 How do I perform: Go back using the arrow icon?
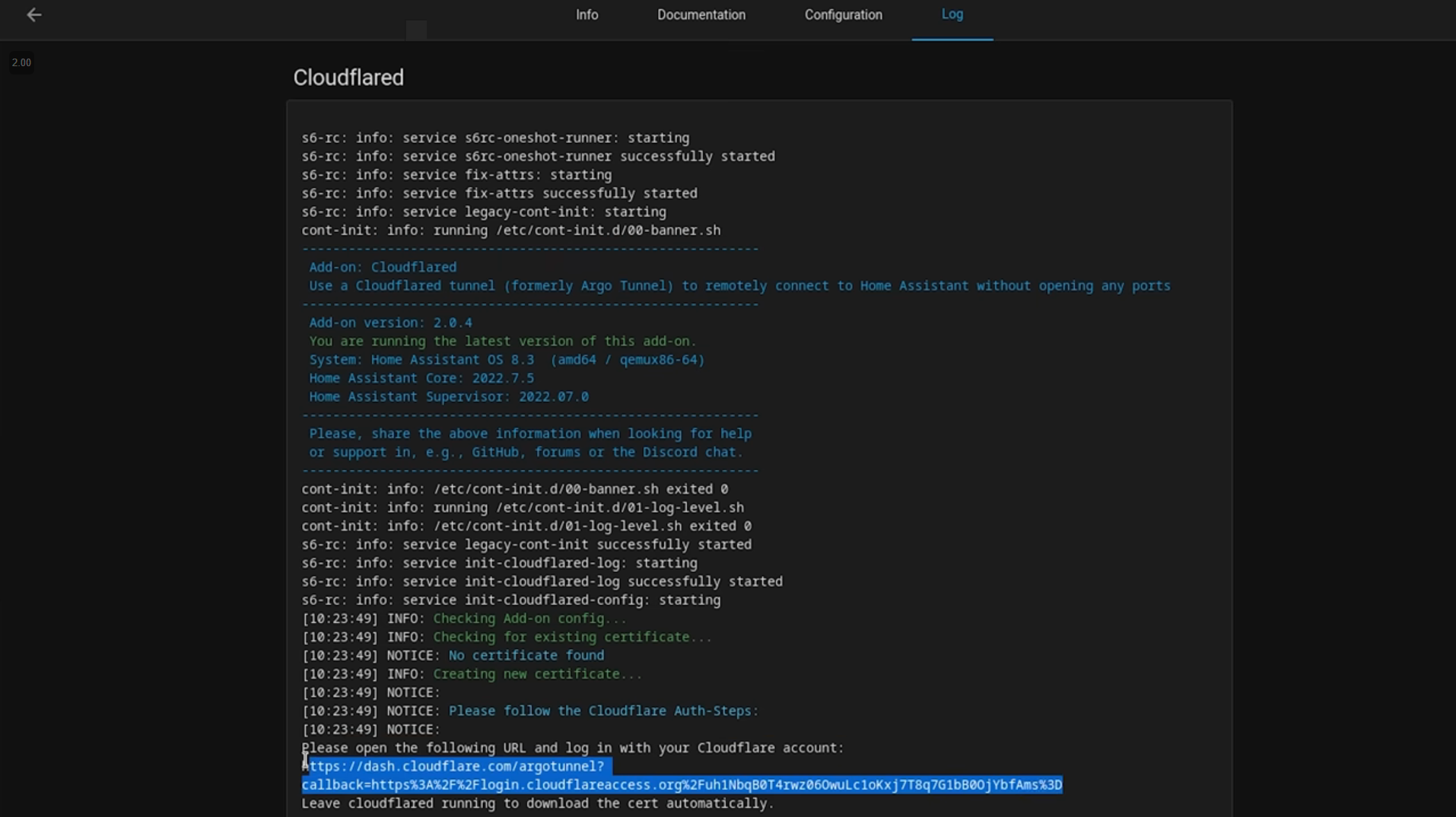pyautogui.click(x=33, y=14)
